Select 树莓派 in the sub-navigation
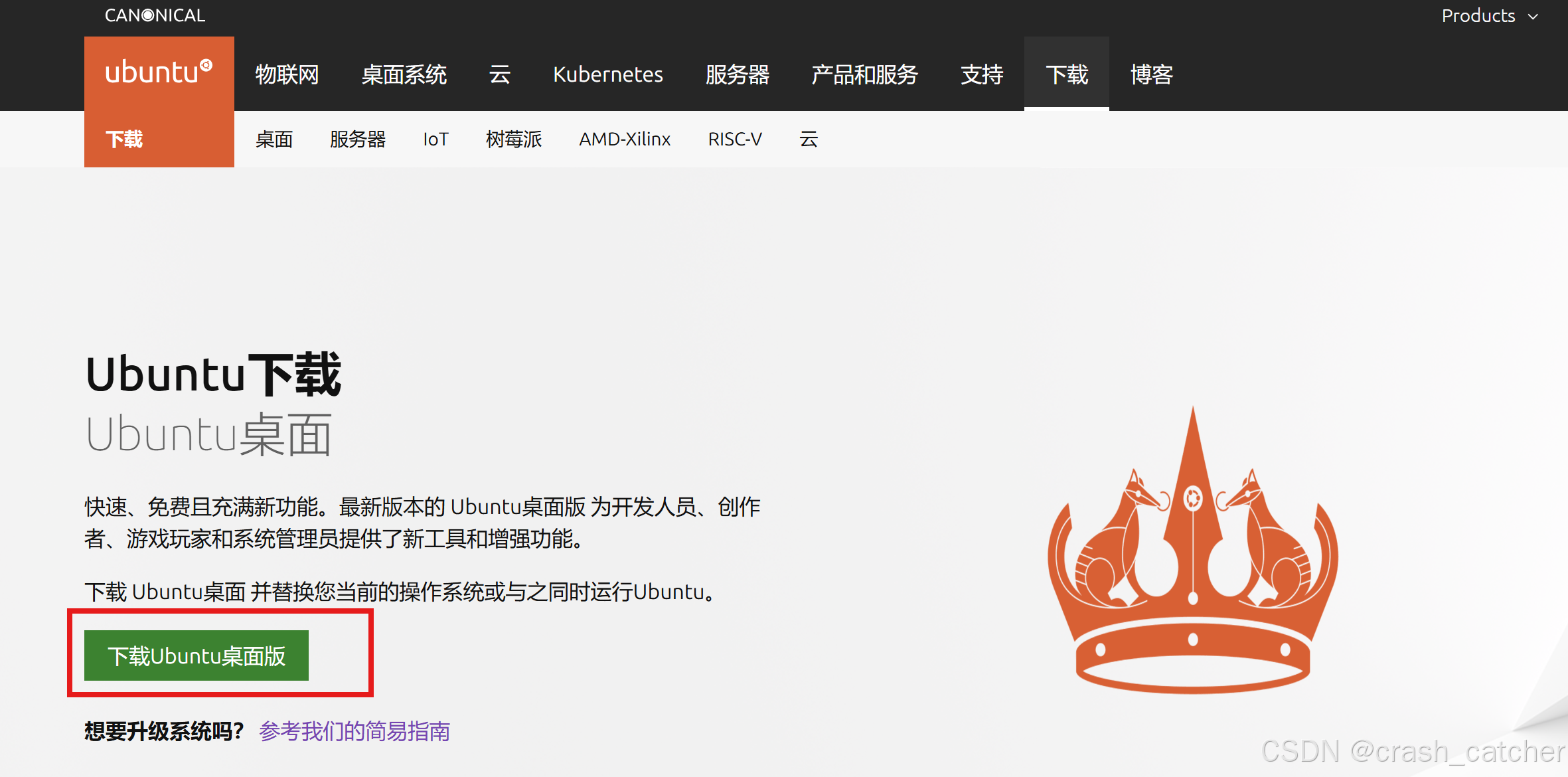The width and height of the screenshot is (1568, 777). [514, 139]
